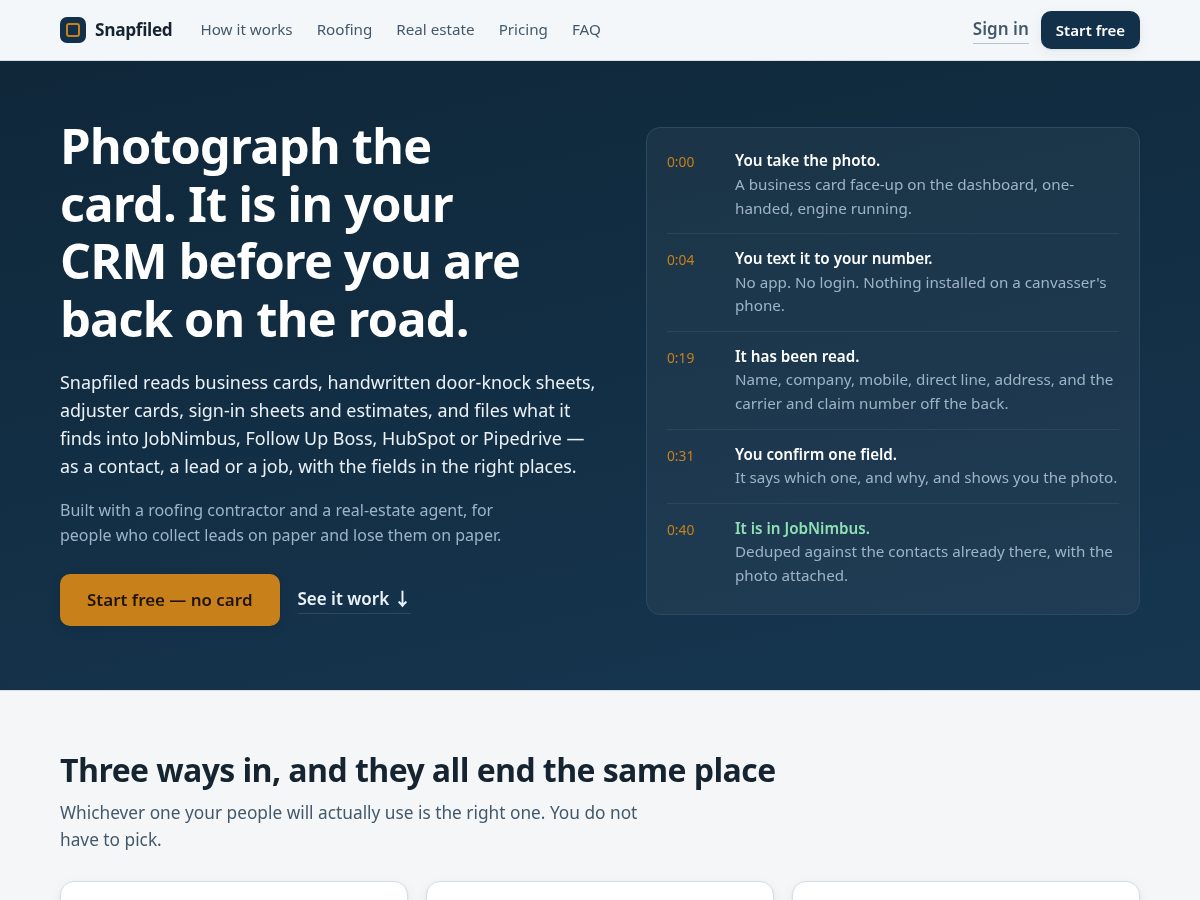The image size is (1200, 900).
Task: Click 'Deduped against the contacts already there' text
Action: (x=924, y=564)
